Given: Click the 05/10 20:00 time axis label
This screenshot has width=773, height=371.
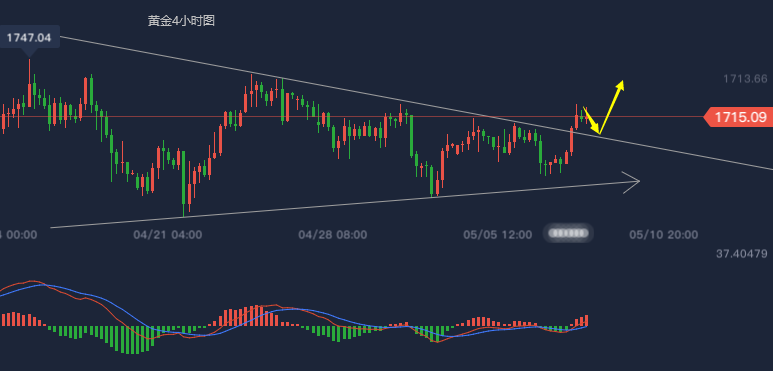Looking at the screenshot, I should pos(664,235).
